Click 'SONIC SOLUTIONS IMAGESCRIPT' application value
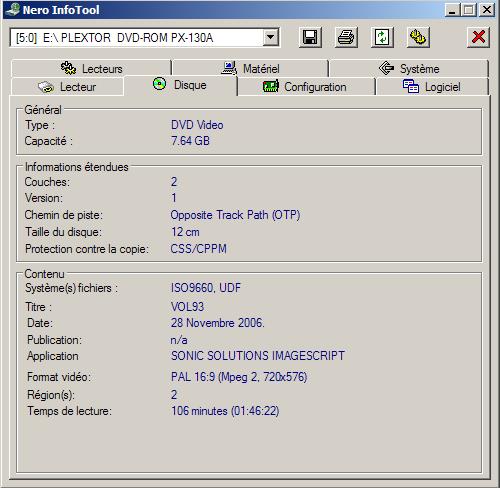This screenshot has width=500, height=488. (258, 356)
